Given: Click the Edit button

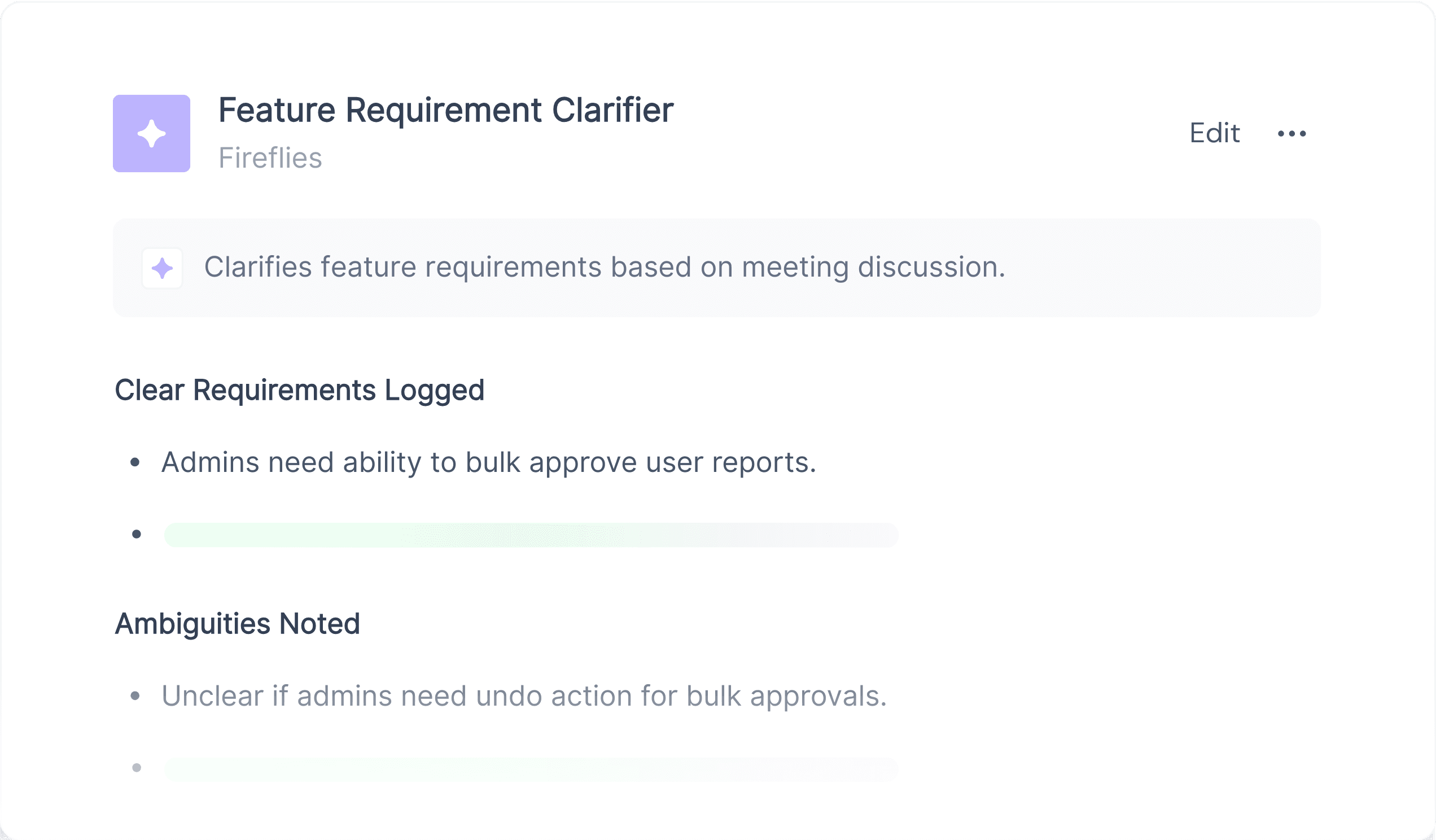Looking at the screenshot, I should pyautogui.click(x=1214, y=133).
